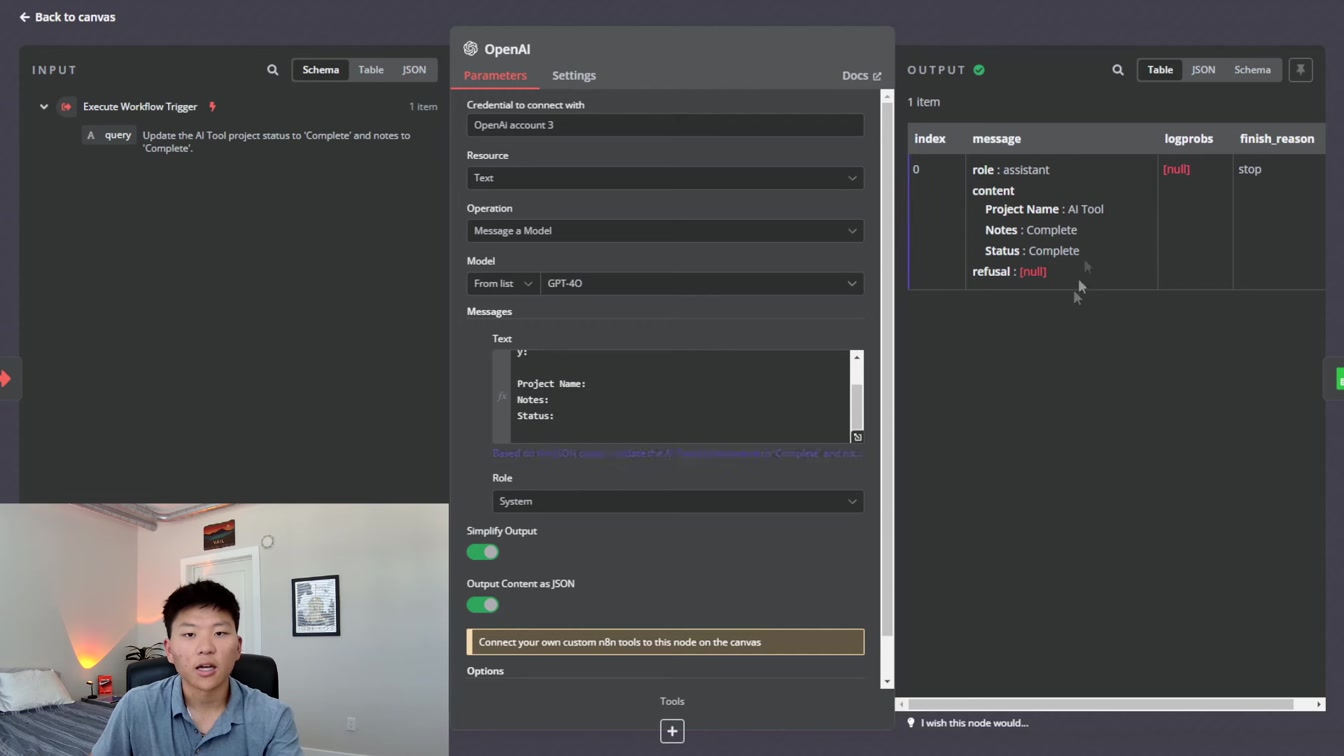
Task: Click the finish_reason column header
Action: coord(1277,139)
